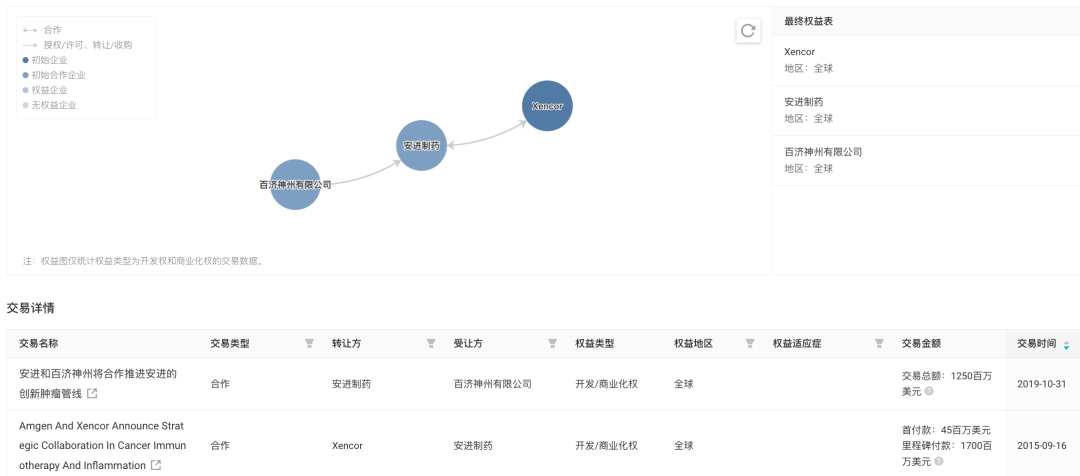Open filter icon for 权益适应症 column
1080x476 pixels.
click(x=879, y=343)
